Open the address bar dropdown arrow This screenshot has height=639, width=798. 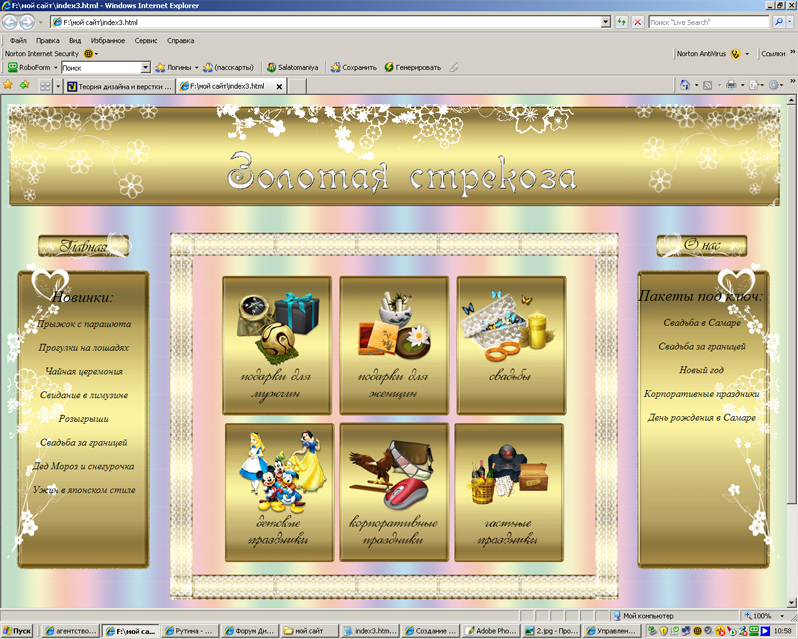605,22
